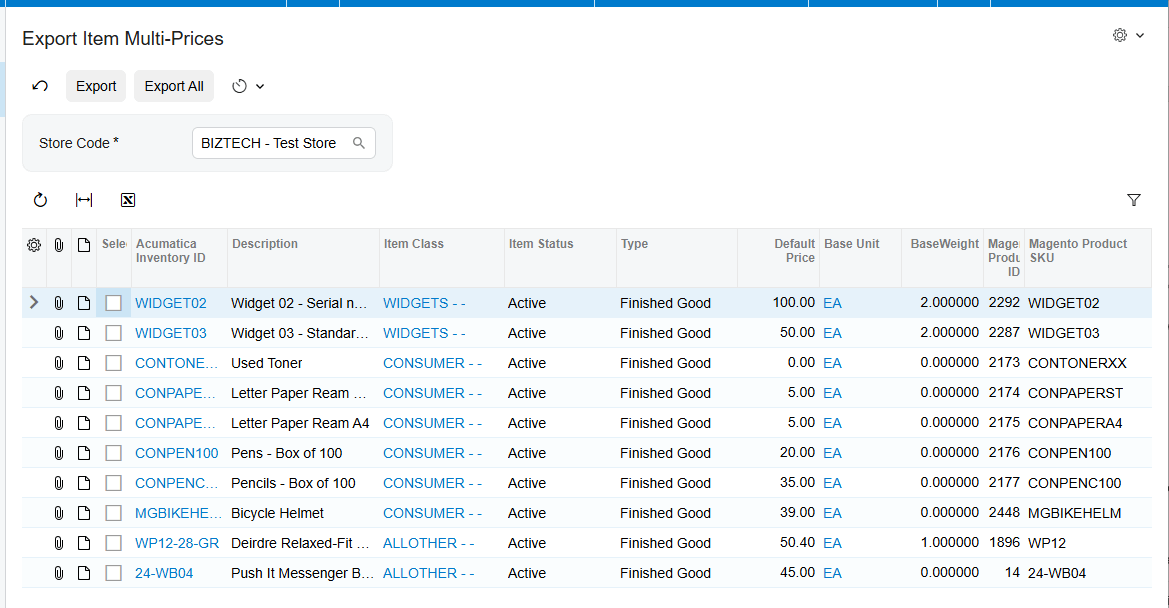Open the note for the WIDGET02 row
The width and height of the screenshot is (1169, 608).
coord(84,303)
